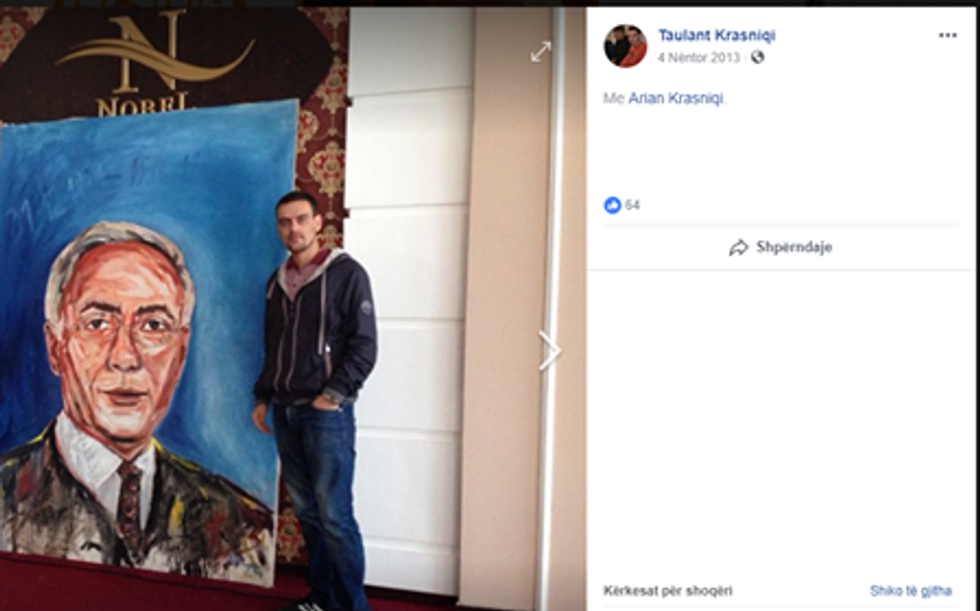Open photo in fullscreen with expand arrows
Screen dimensions: 980x611
541,52
